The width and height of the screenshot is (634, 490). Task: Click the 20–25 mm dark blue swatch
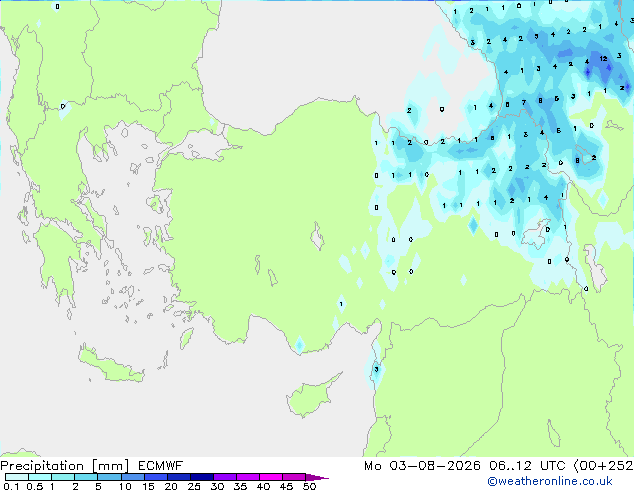pyautogui.click(x=179, y=477)
